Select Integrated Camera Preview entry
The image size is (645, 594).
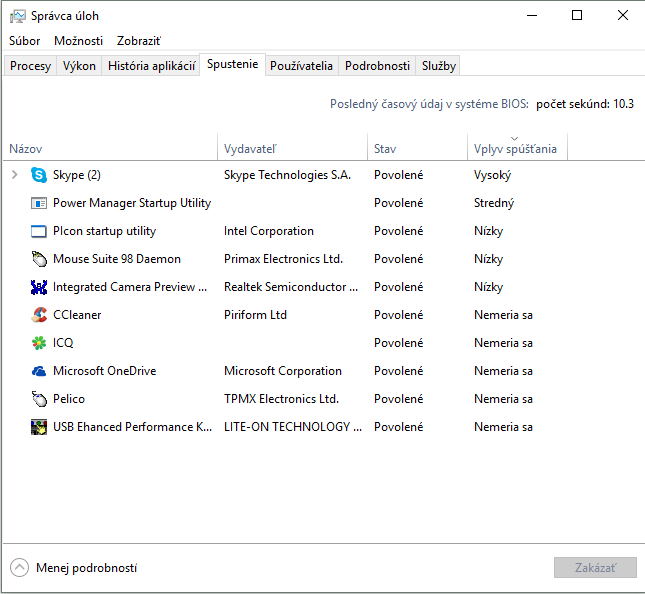click(130, 287)
